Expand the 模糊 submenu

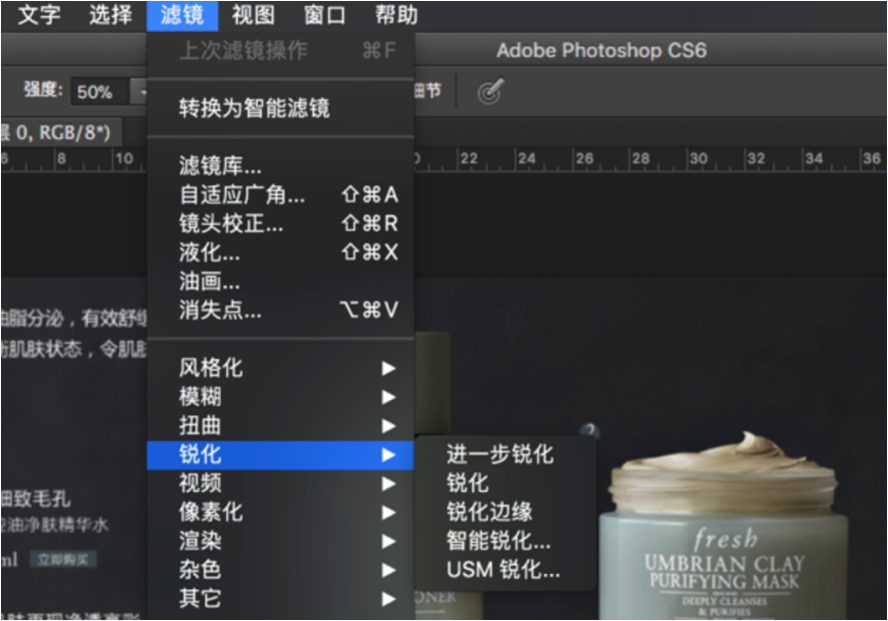point(200,397)
